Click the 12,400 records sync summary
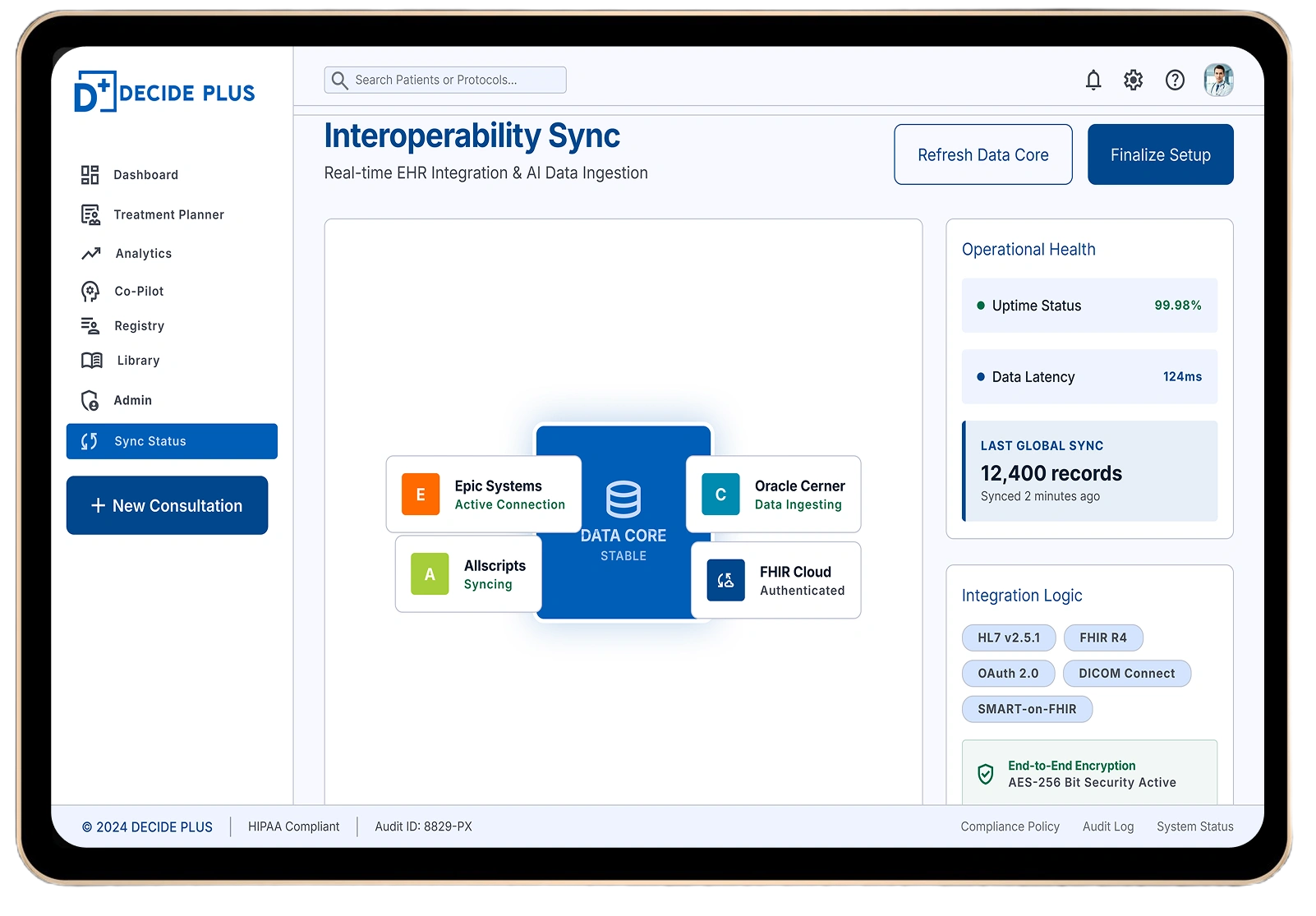The width and height of the screenshot is (1316, 916). point(1089,472)
